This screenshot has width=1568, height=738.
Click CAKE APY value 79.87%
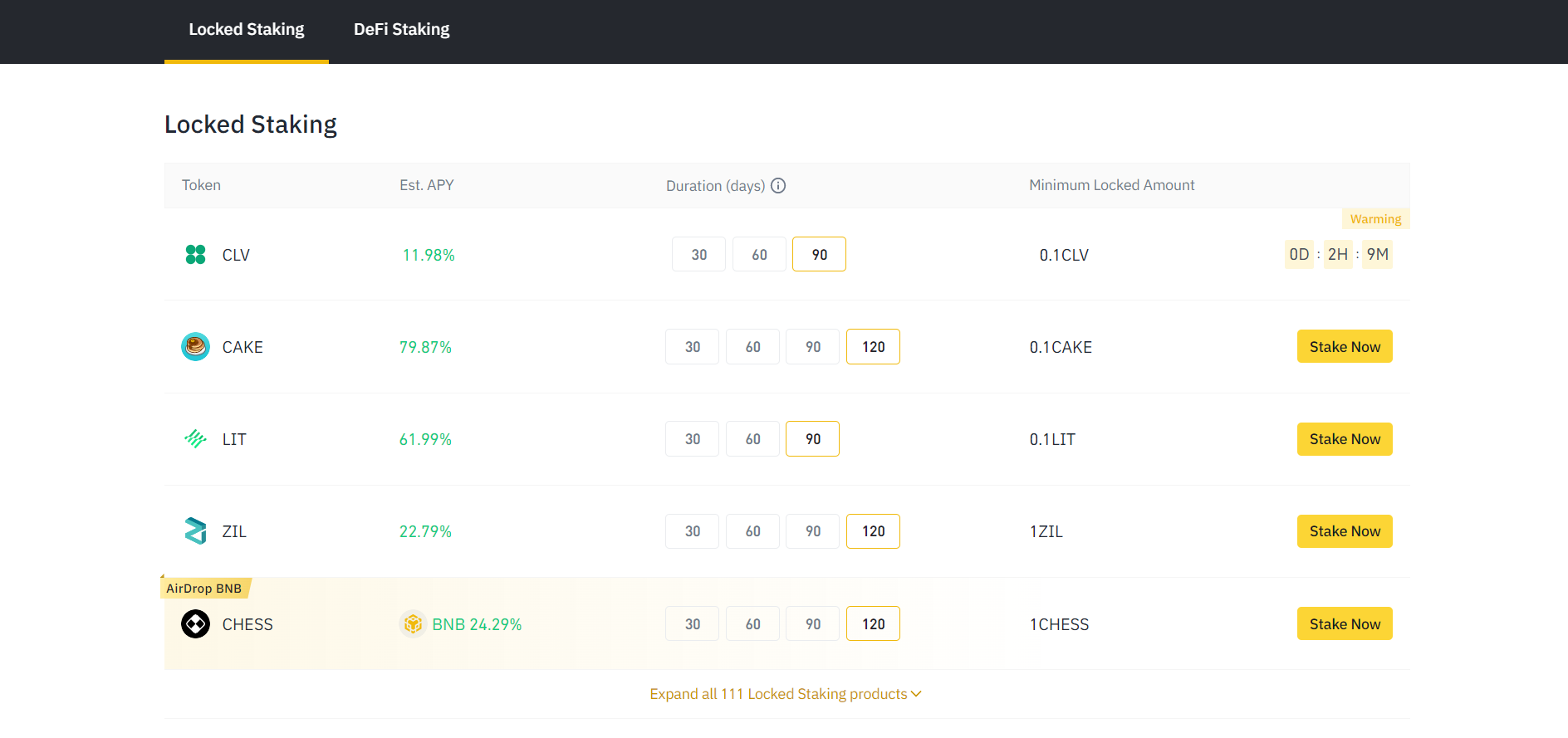click(425, 347)
